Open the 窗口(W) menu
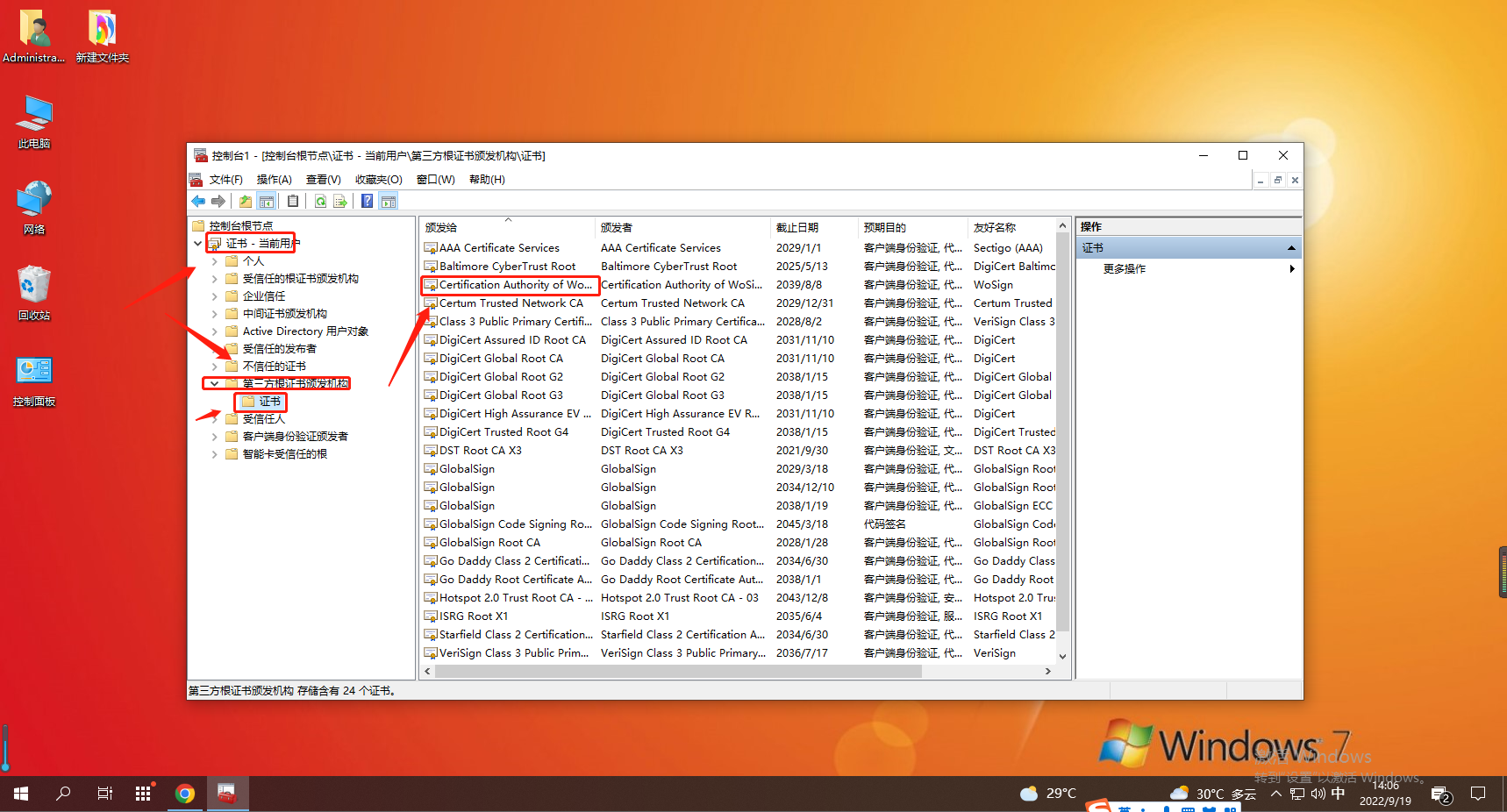1507x812 pixels. pos(435,180)
